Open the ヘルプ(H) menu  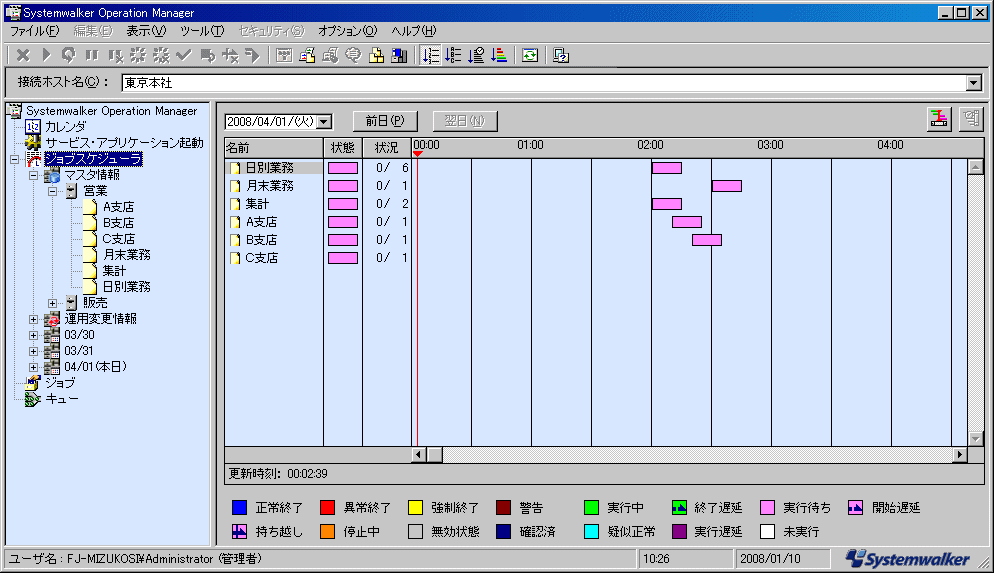(x=413, y=30)
